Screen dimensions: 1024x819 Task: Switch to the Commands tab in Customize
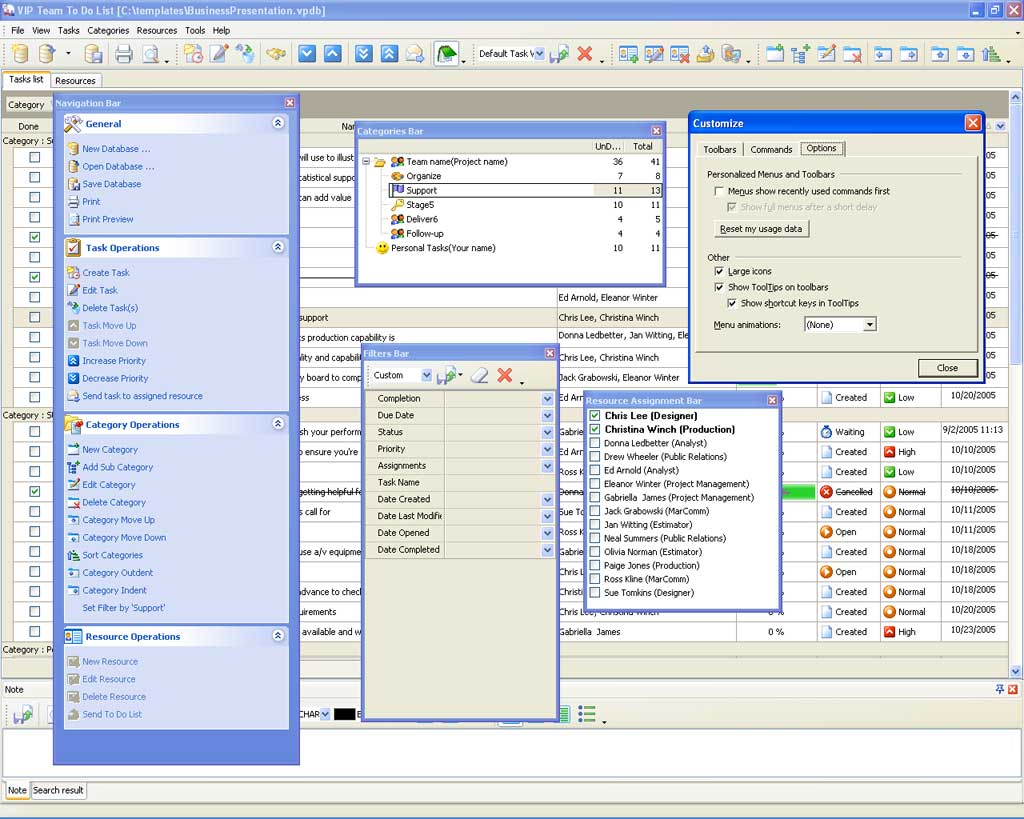(771, 149)
